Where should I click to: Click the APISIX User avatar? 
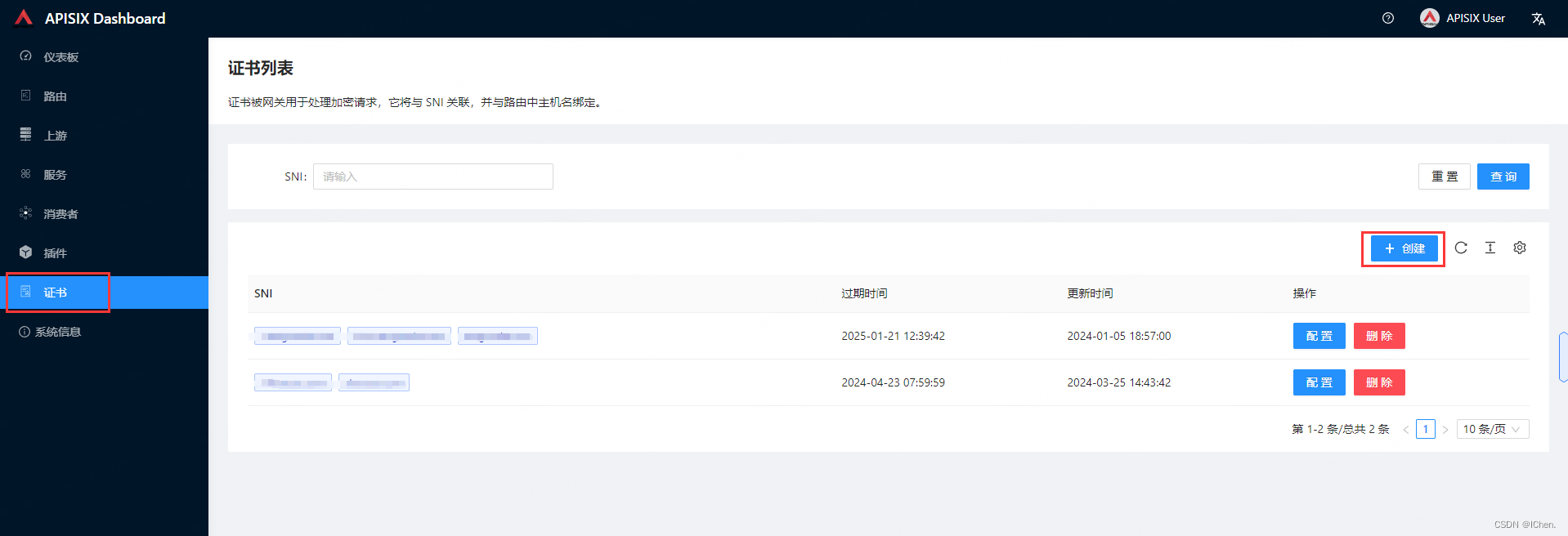click(x=1430, y=18)
